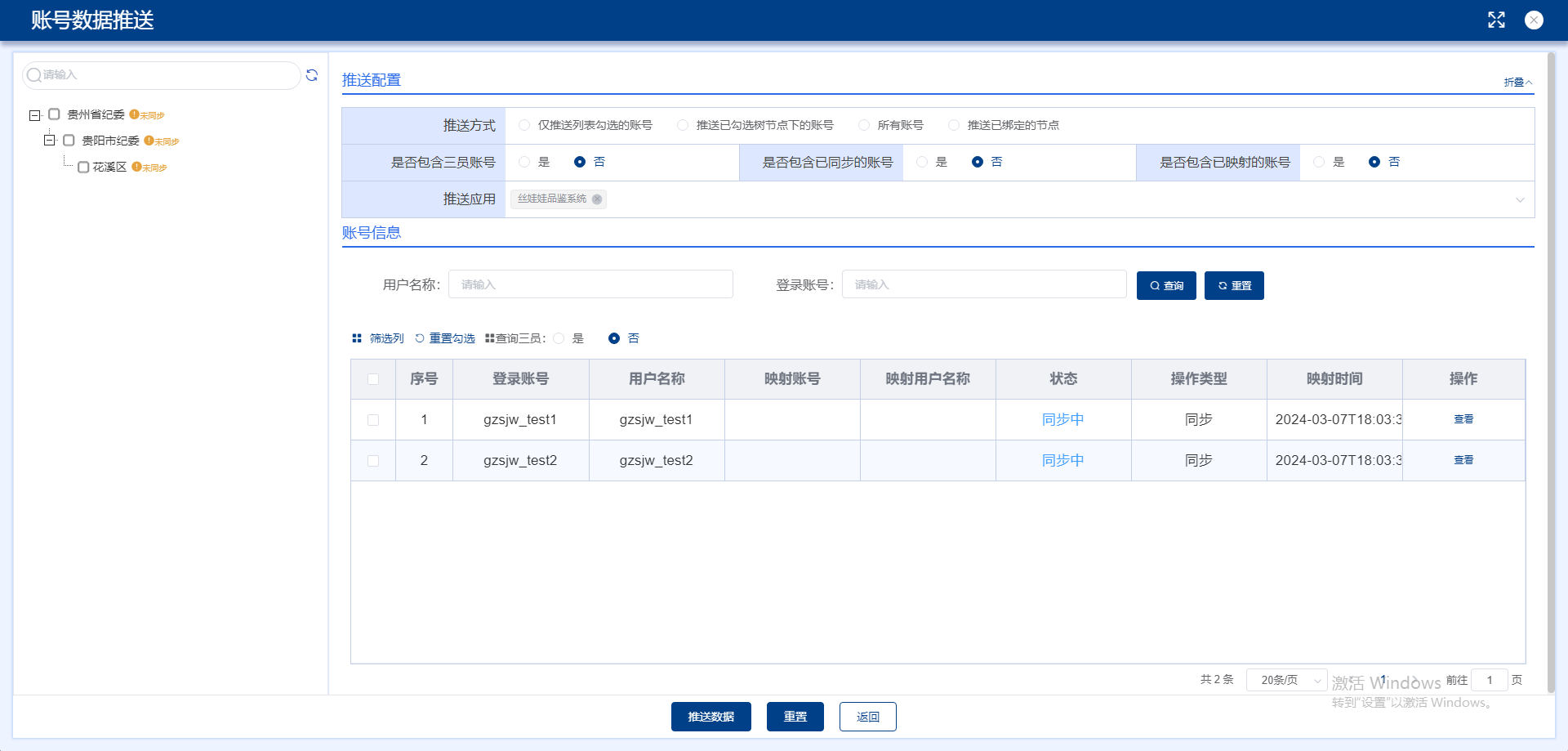1568x751 pixels.
Task: Click the 推送数据 button
Action: [x=711, y=717]
